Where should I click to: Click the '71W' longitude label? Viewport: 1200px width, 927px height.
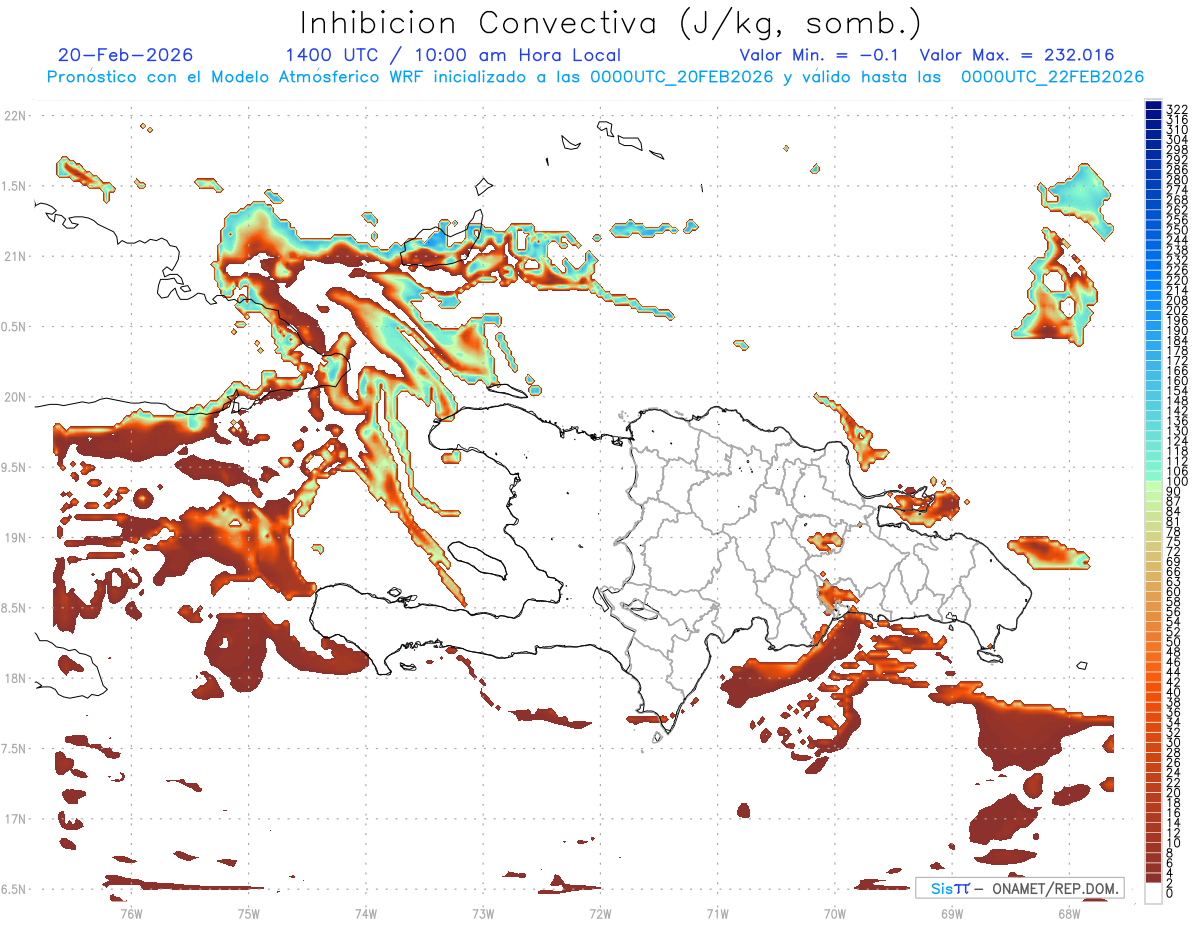[717, 913]
